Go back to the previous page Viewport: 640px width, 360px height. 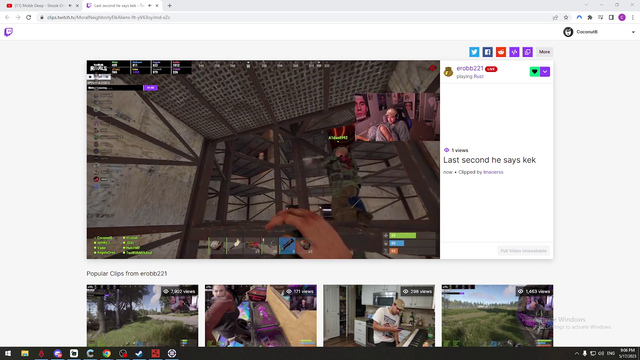7,18
